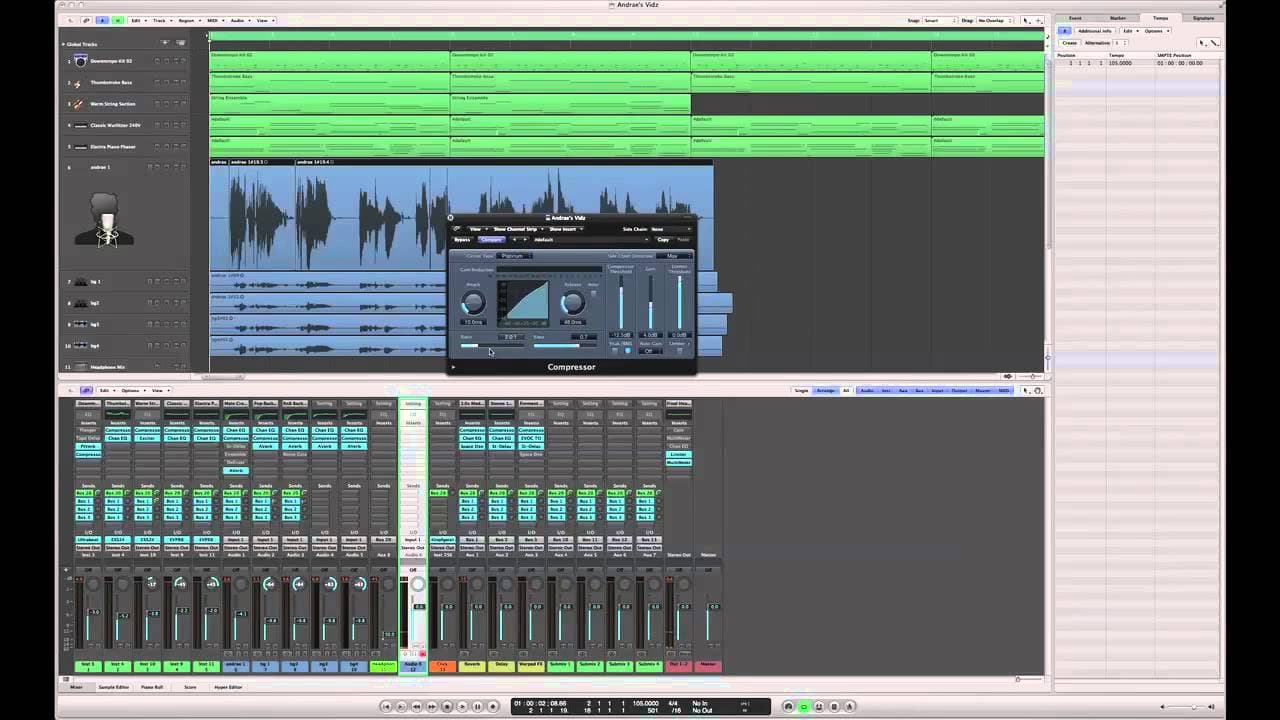Click the Compare button in Compressor plugin
This screenshot has width=1280, height=720.
[x=492, y=240]
